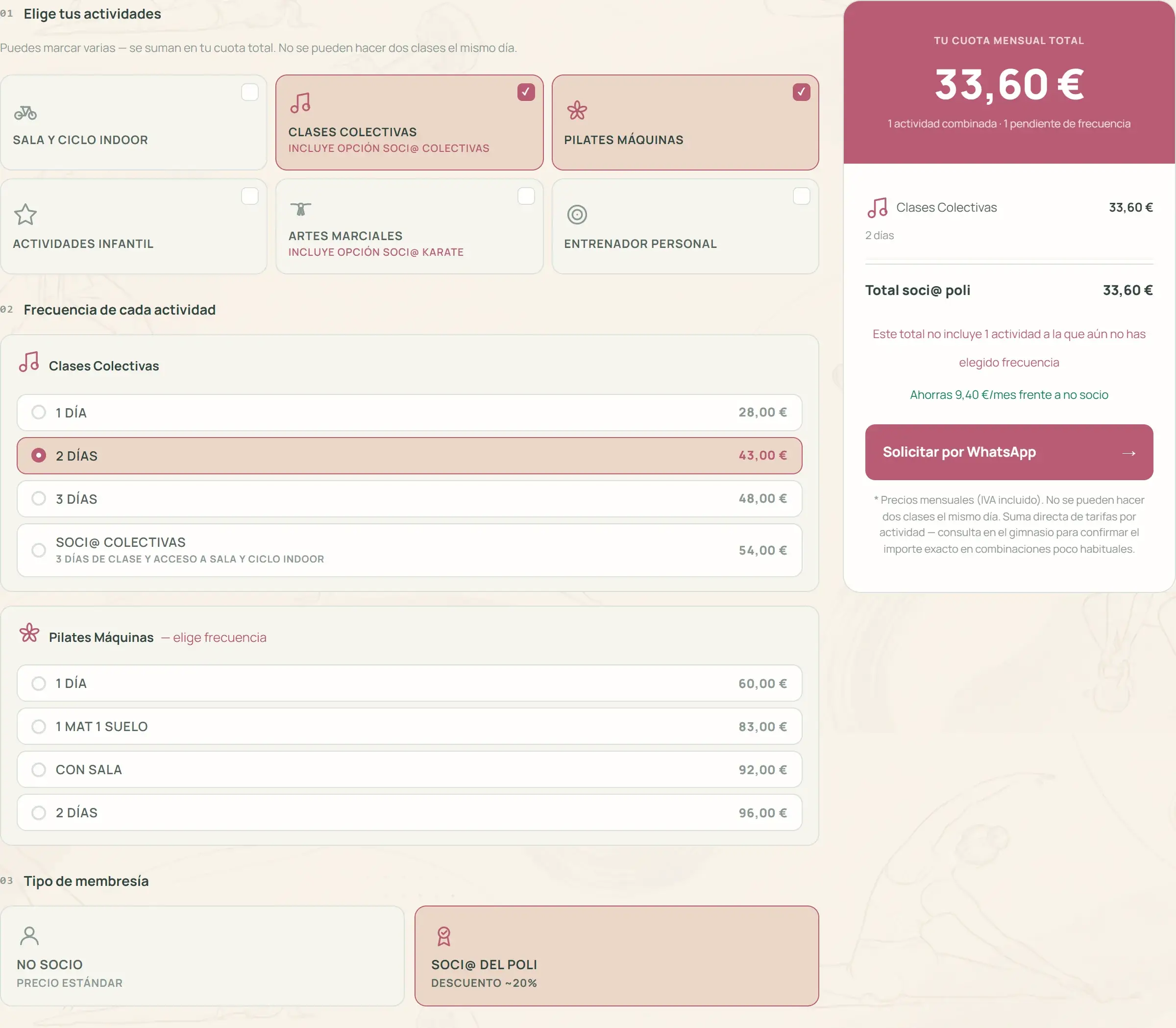
Task: Check the Actividades Infantil checkbox
Action: pos(249,196)
